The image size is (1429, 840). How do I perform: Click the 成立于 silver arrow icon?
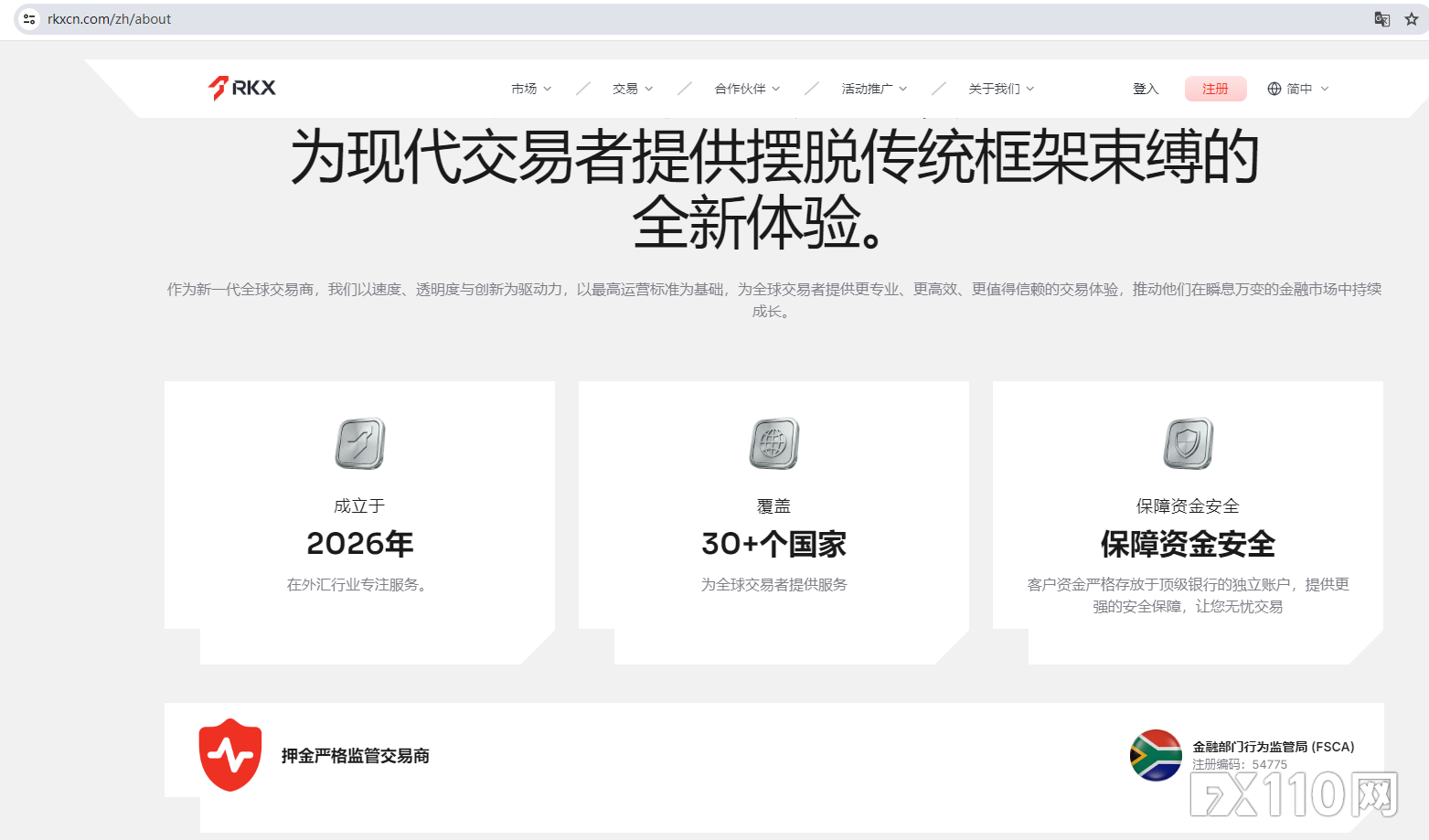[360, 443]
